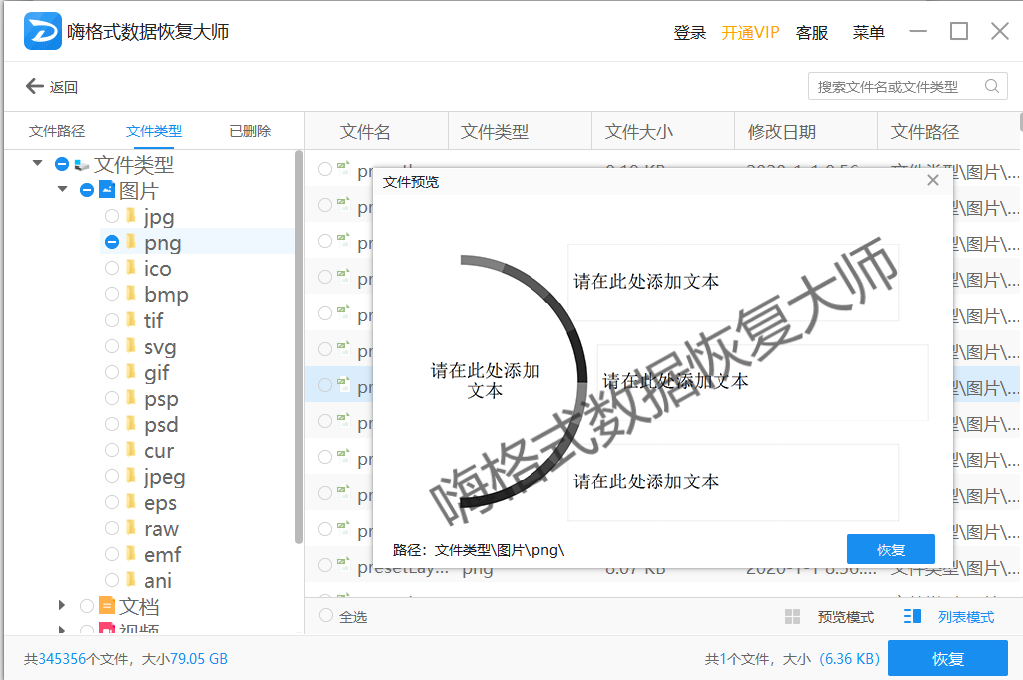Sort by the 文件类型 column header
Image resolution: width=1023 pixels, height=680 pixels.
pyautogui.click(x=495, y=132)
